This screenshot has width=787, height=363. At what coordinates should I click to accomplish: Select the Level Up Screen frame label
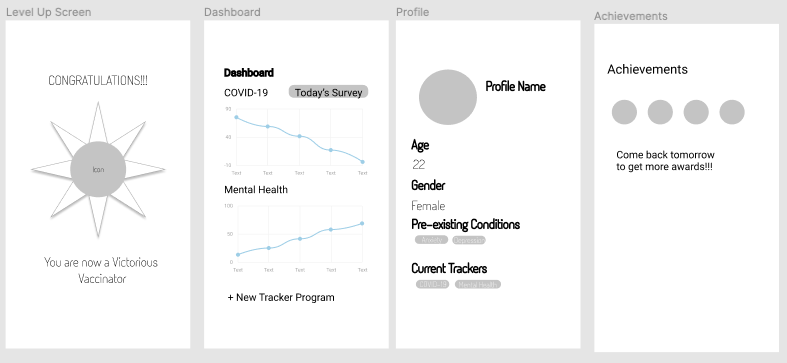(x=49, y=12)
